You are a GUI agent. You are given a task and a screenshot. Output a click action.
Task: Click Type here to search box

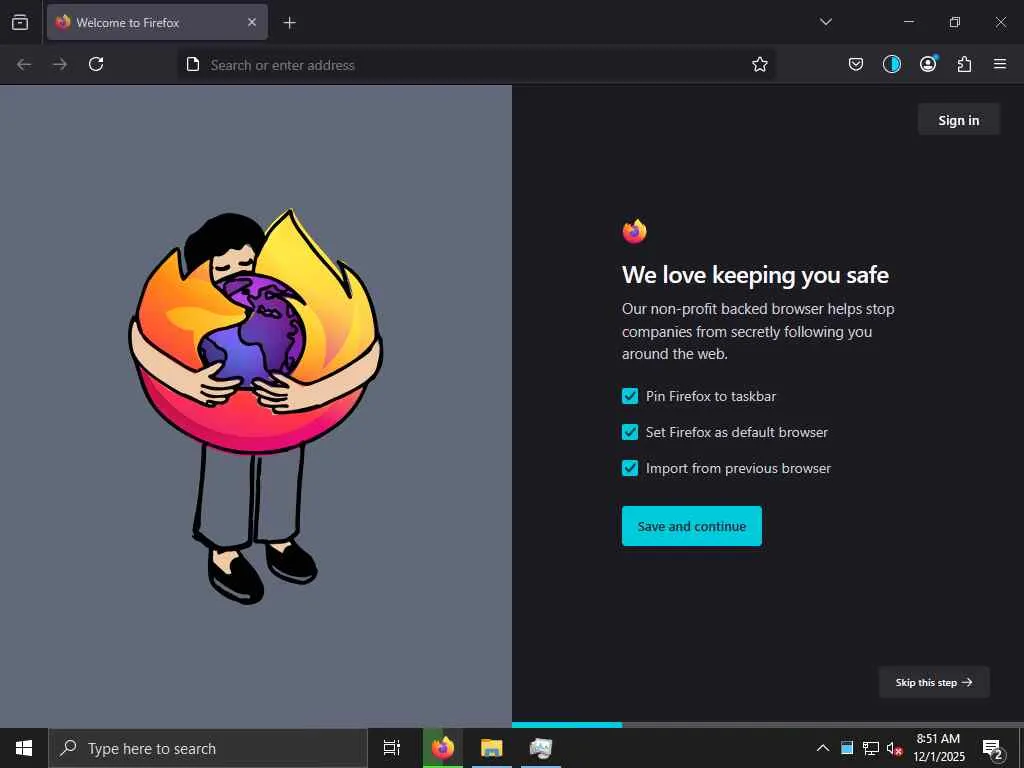208,748
